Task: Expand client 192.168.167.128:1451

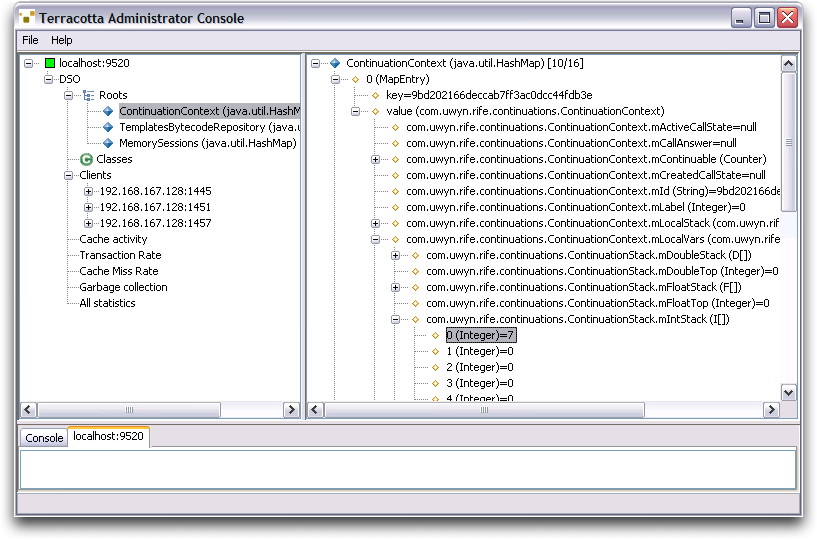Action: (x=89, y=207)
